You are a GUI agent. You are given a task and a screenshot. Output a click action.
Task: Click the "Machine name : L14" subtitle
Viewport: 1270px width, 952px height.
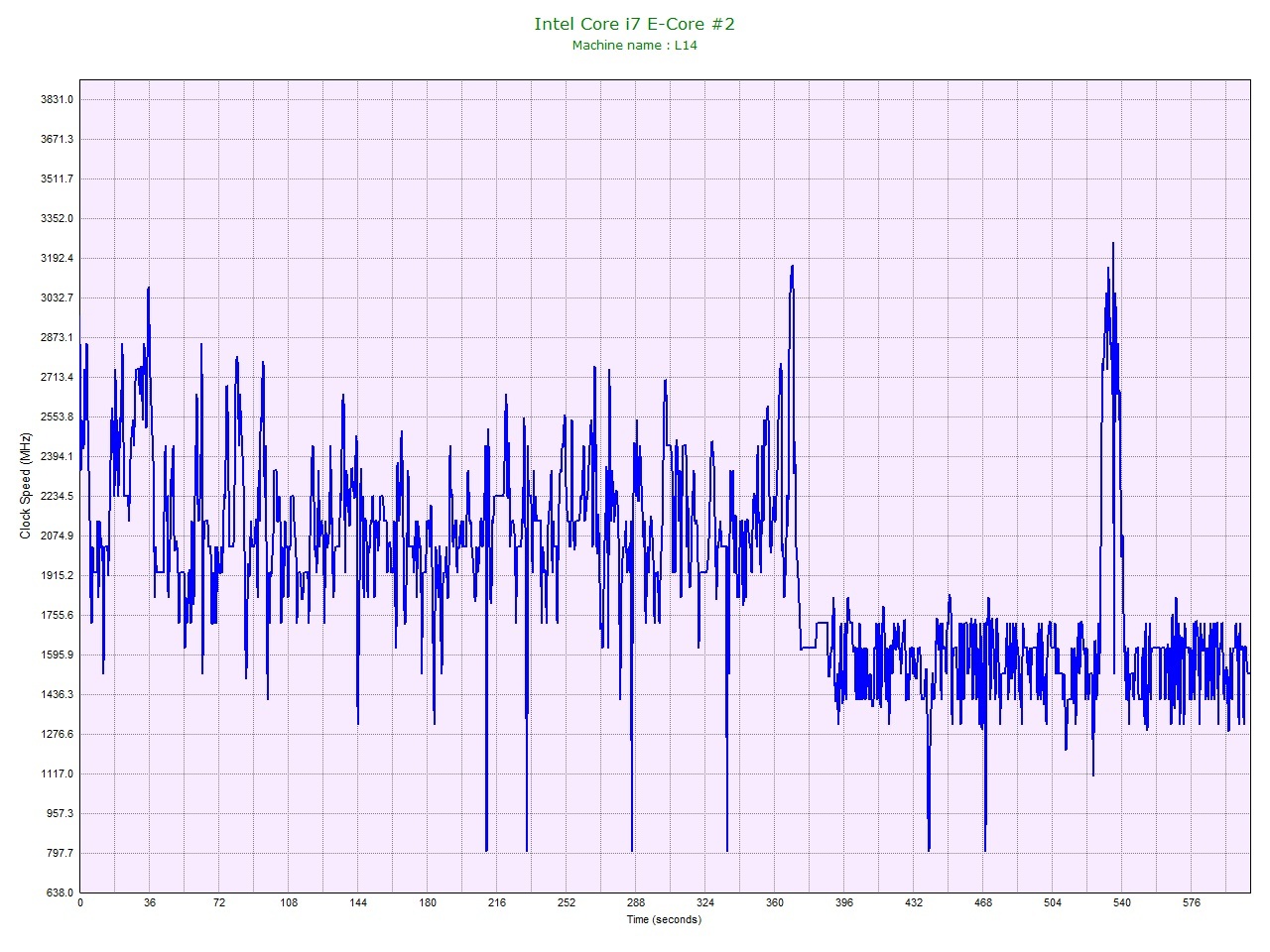click(634, 45)
